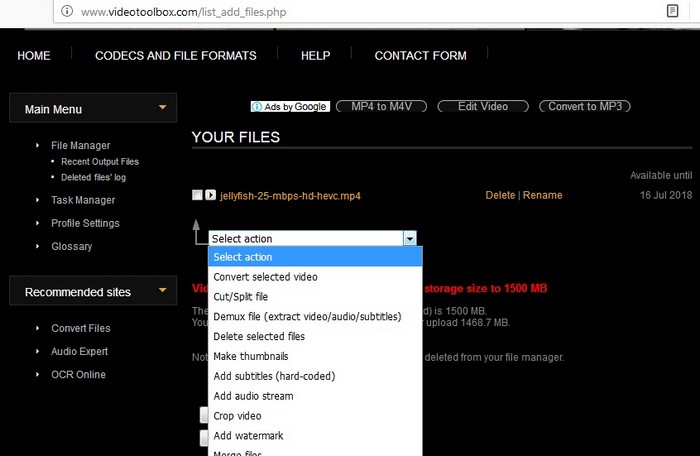Select Demux file extract option
Screen dimensions: 700x456
point(306,317)
